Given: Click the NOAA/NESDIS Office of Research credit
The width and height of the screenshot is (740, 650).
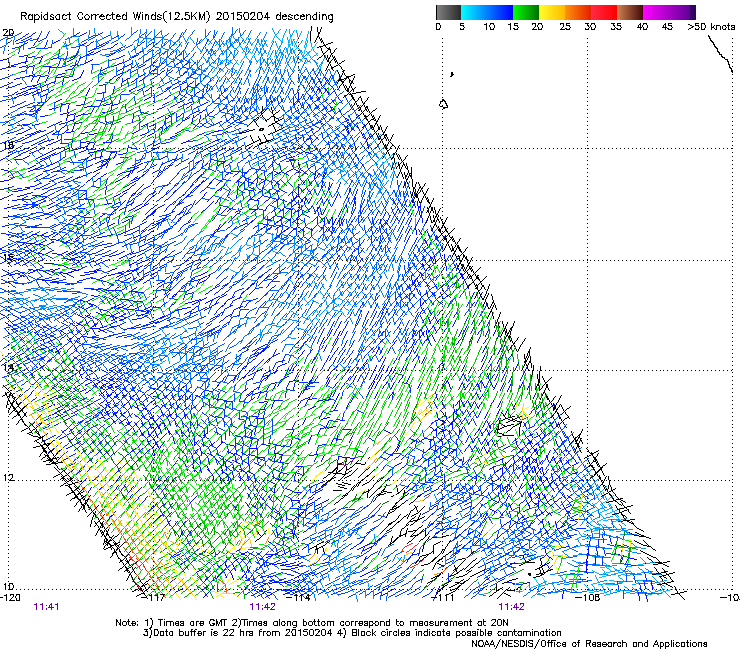Looking at the screenshot, I should (x=589, y=644).
